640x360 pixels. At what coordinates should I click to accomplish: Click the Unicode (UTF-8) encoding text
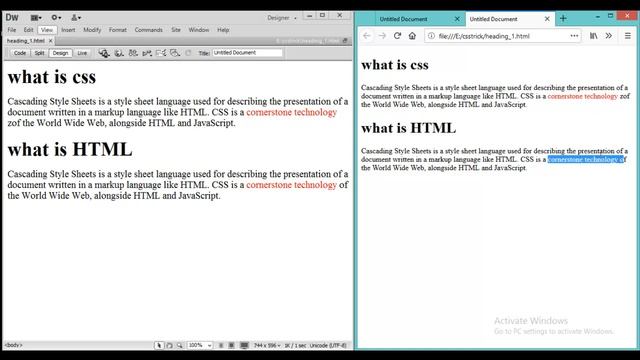[328, 345]
